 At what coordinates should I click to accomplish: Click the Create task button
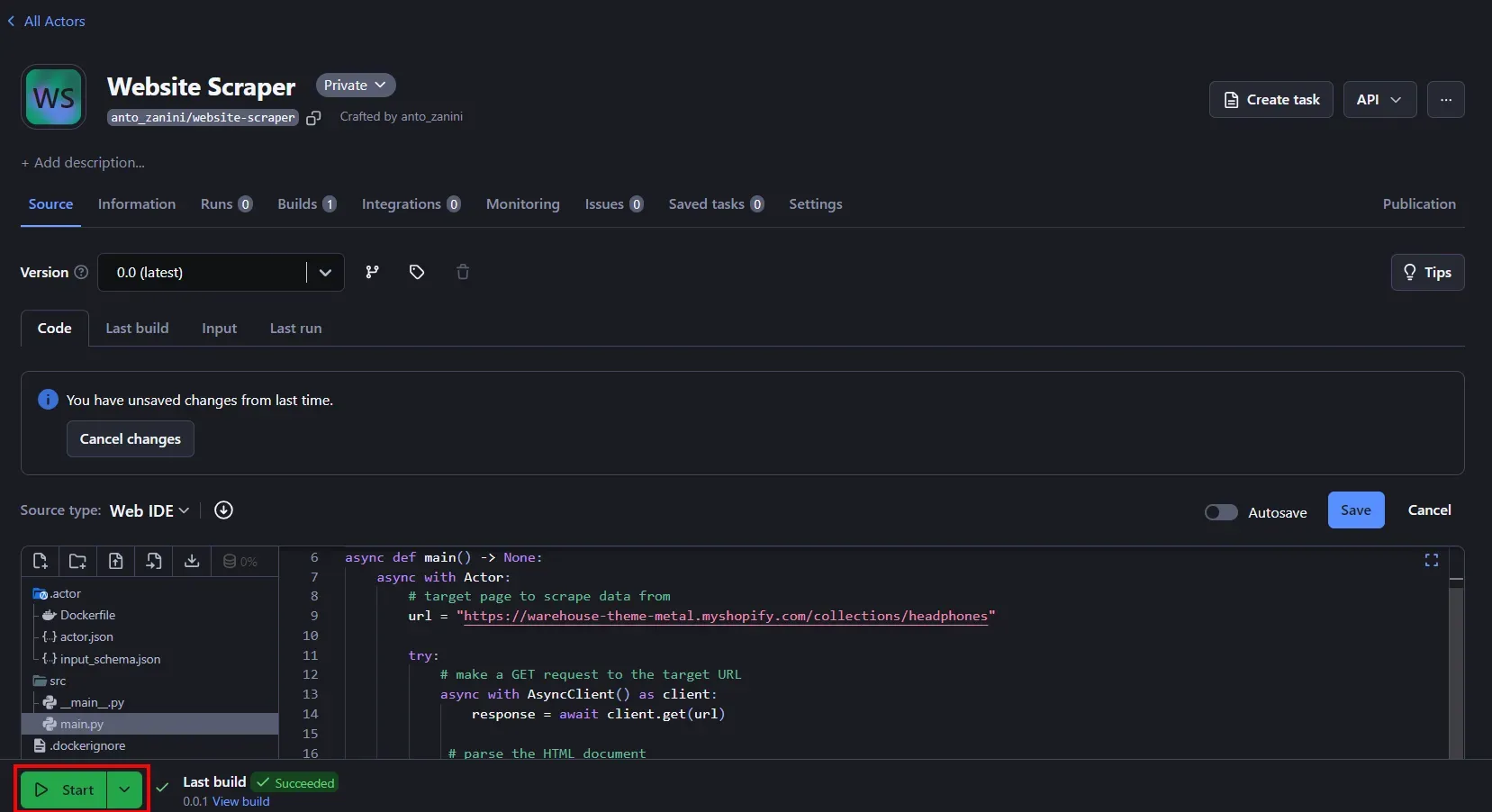point(1271,100)
